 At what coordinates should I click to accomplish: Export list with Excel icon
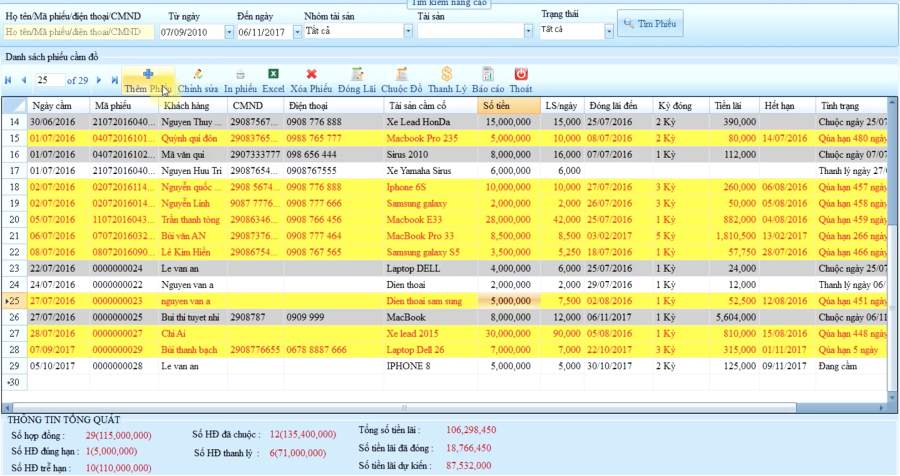[273, 74]
